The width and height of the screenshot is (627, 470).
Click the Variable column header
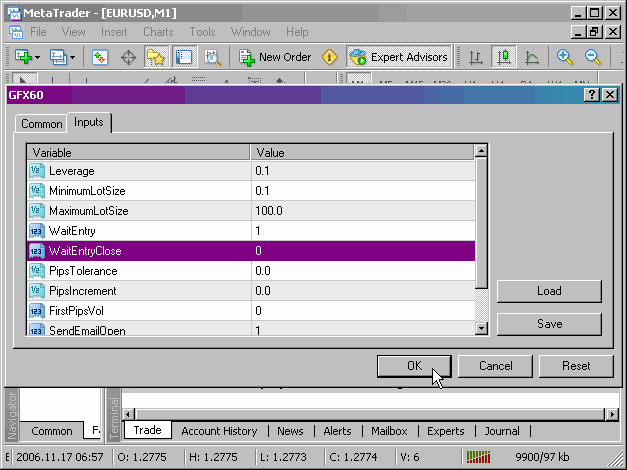[x=138, y=153]
